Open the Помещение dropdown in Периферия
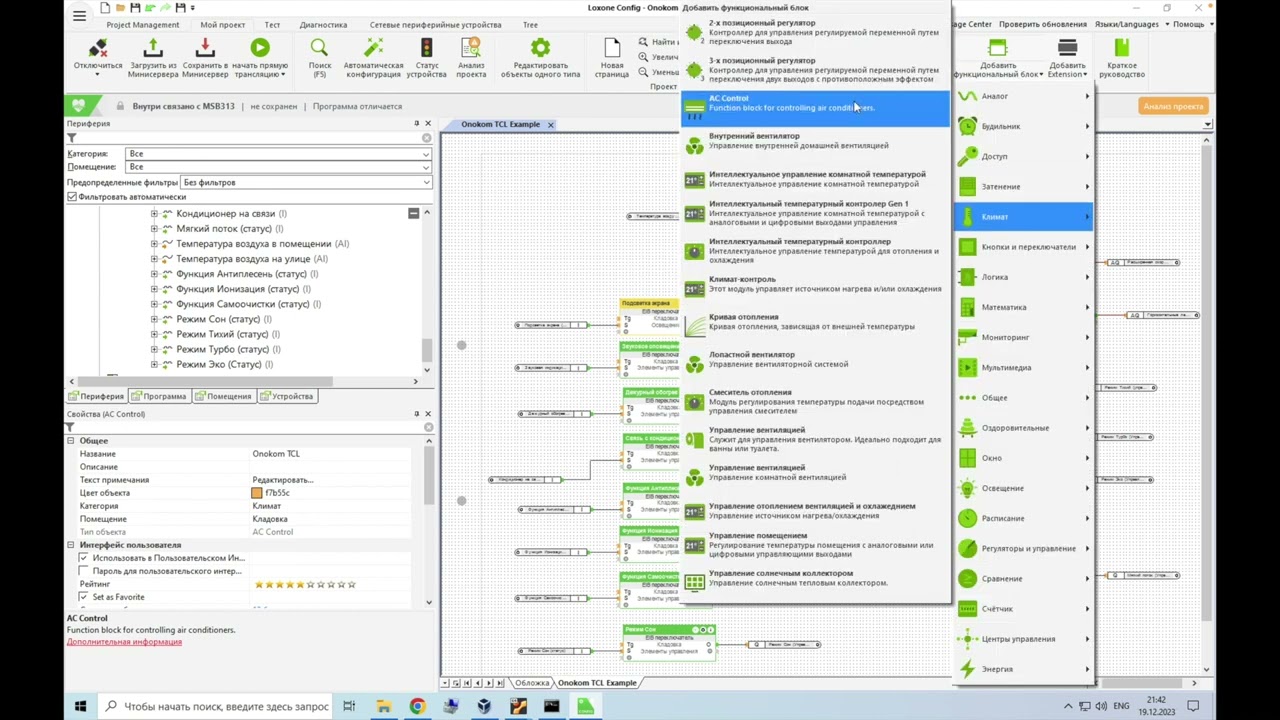The image size is (1280, 720). click(279, 167)
